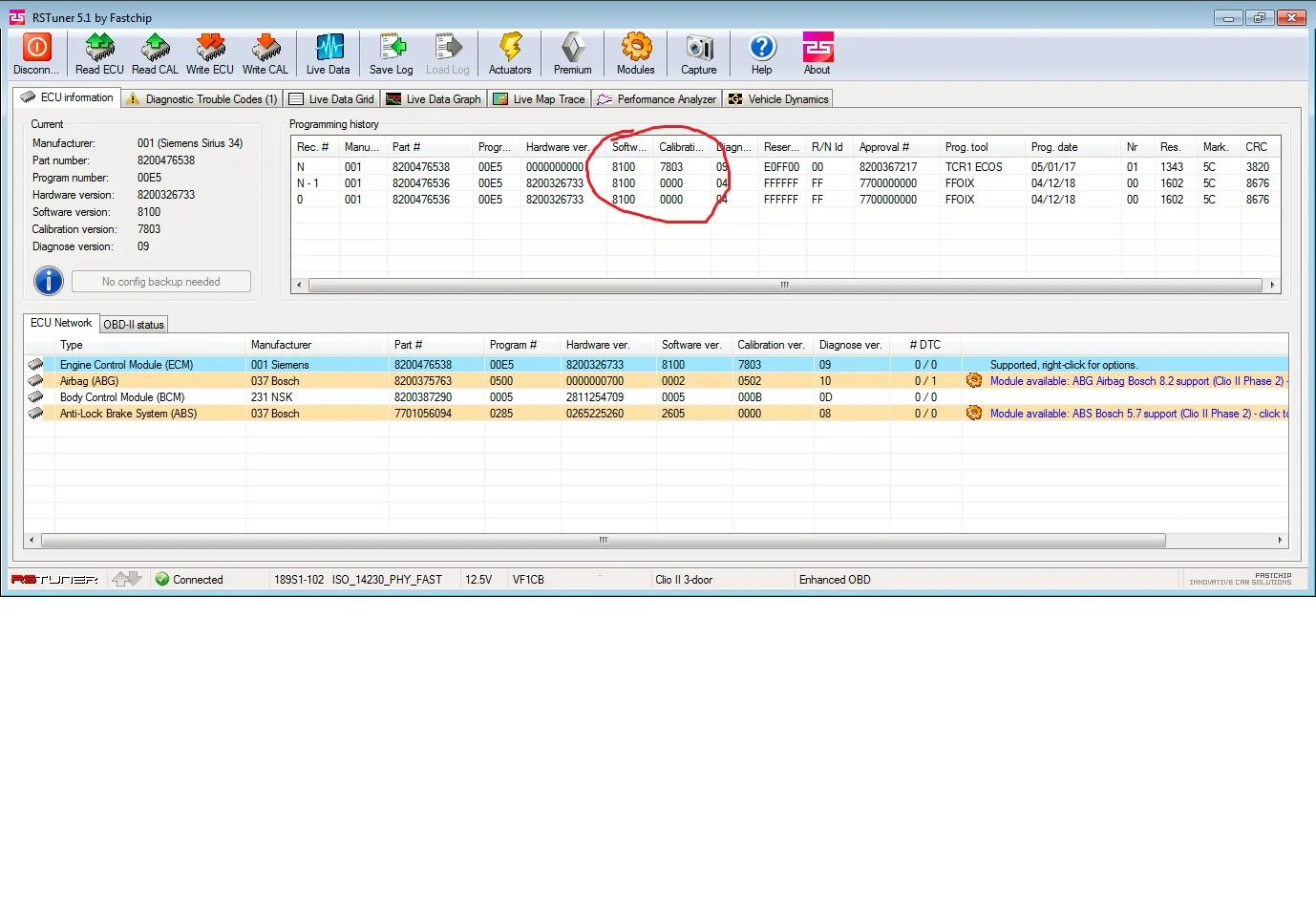The image size is (1316, 917).
Task: Click the CRC column header
Action: [1261, 147]
